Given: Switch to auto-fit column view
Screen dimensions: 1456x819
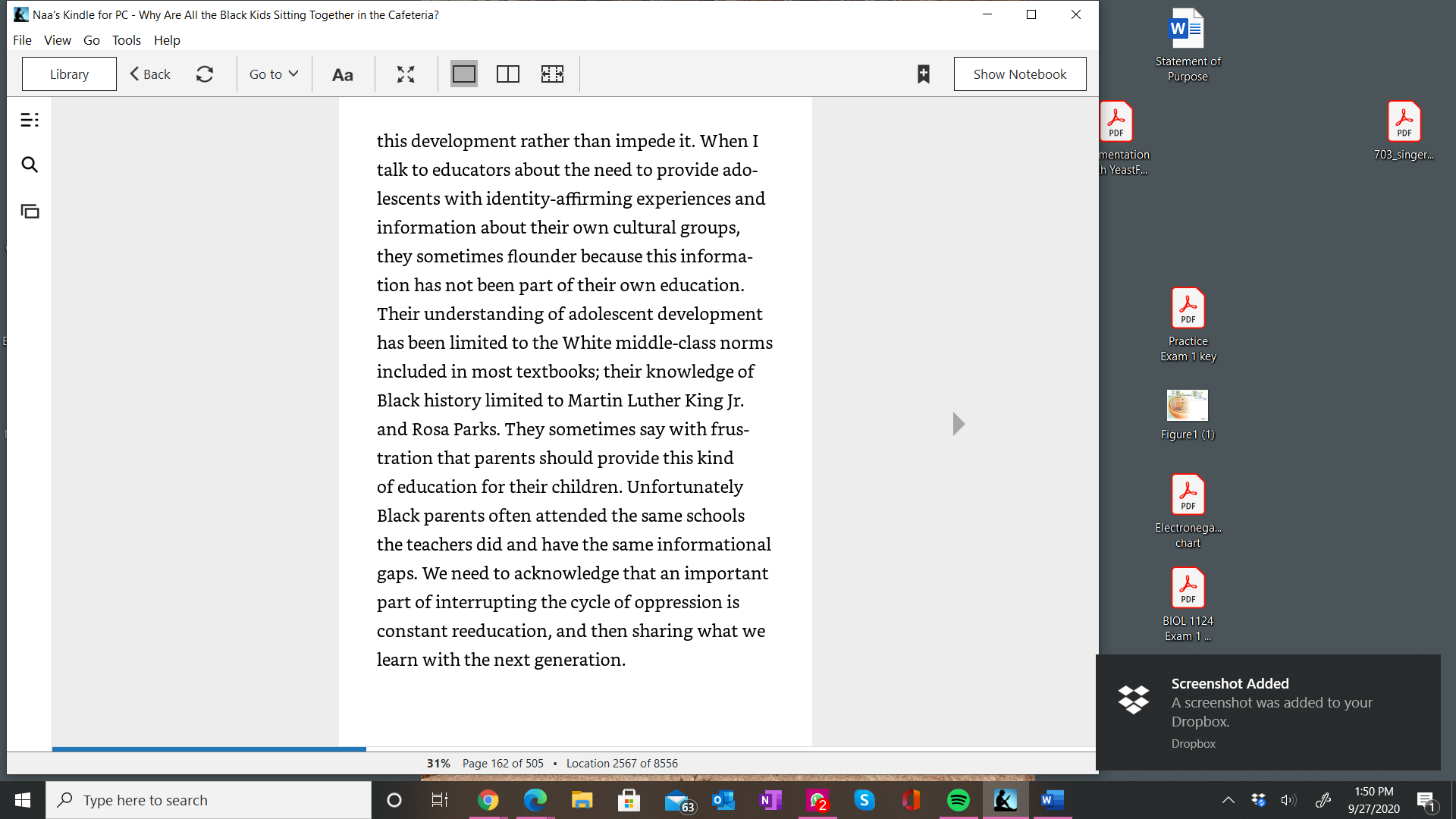Looking at the screenshot, I should [x=552, y=74].
